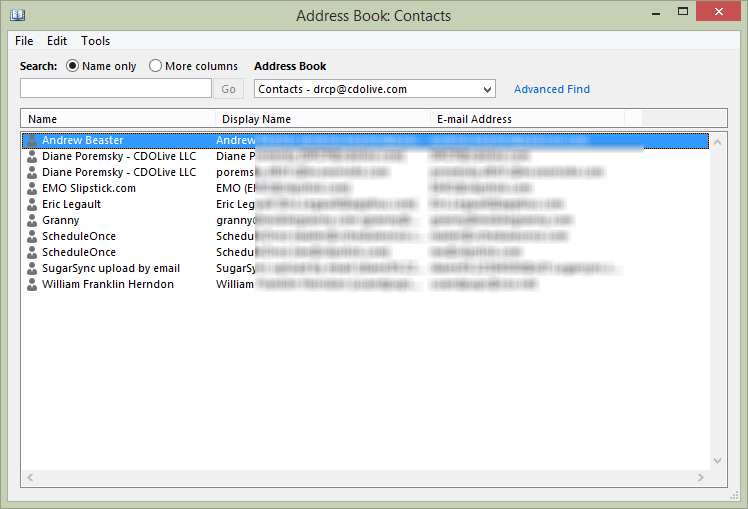Click the Address Book icon in title bar

(x=18, y=15)
